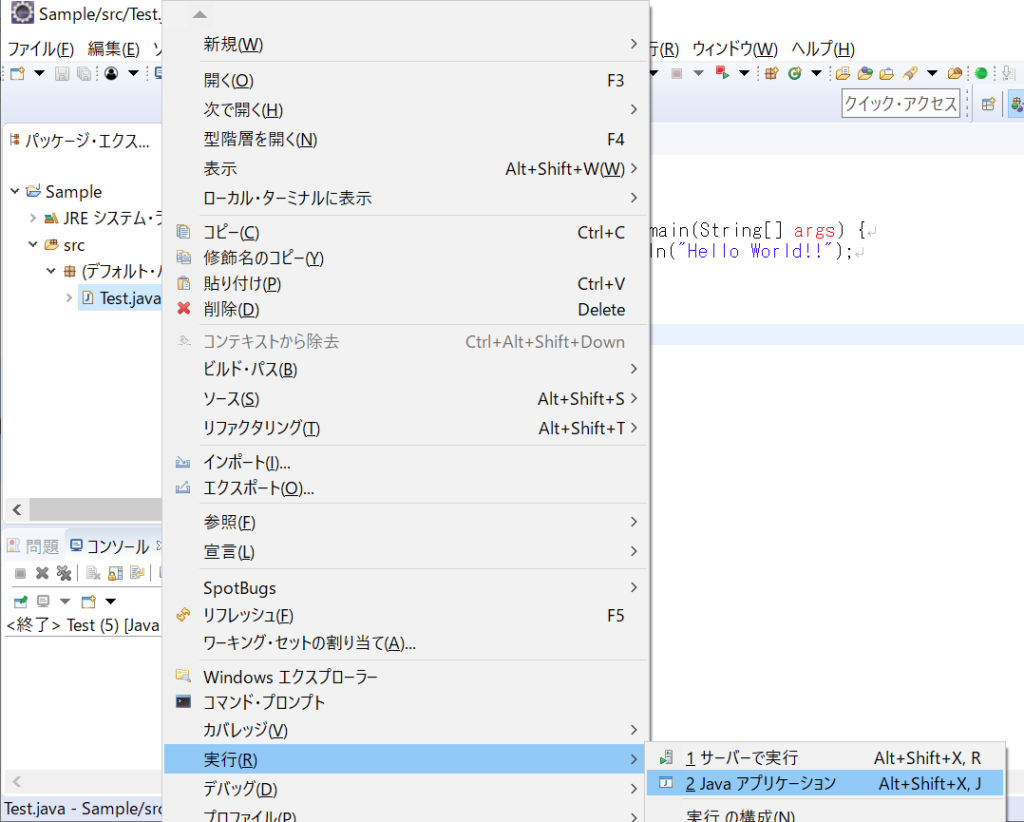Click package explorer horizontal scrollbar left arrow
This screenshot has width=1024, height=822.
pyautogui.click(x=17, y=509)
